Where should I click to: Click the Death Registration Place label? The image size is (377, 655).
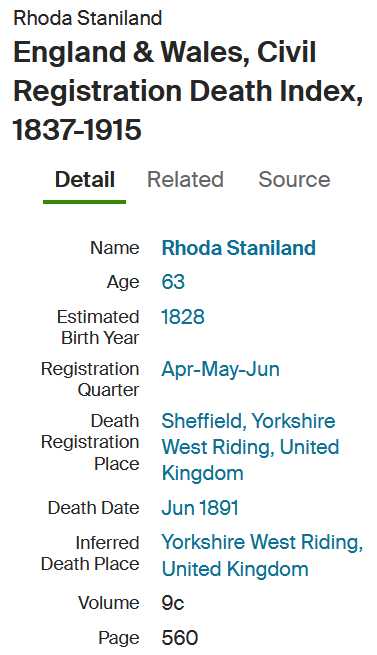[x=90, y=442]
